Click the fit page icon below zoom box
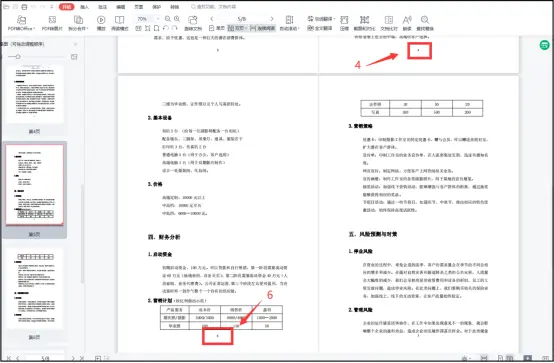 (157, 28)
